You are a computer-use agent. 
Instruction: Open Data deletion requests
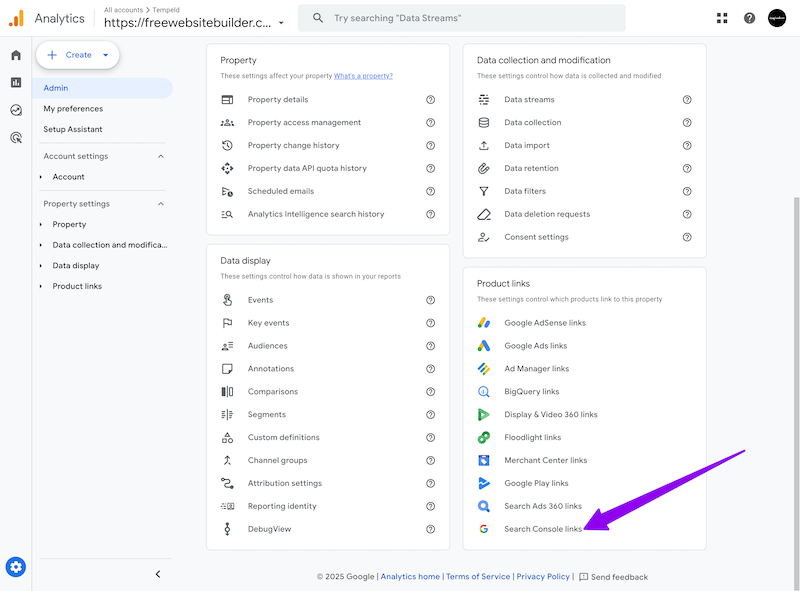tap(547, 214)
